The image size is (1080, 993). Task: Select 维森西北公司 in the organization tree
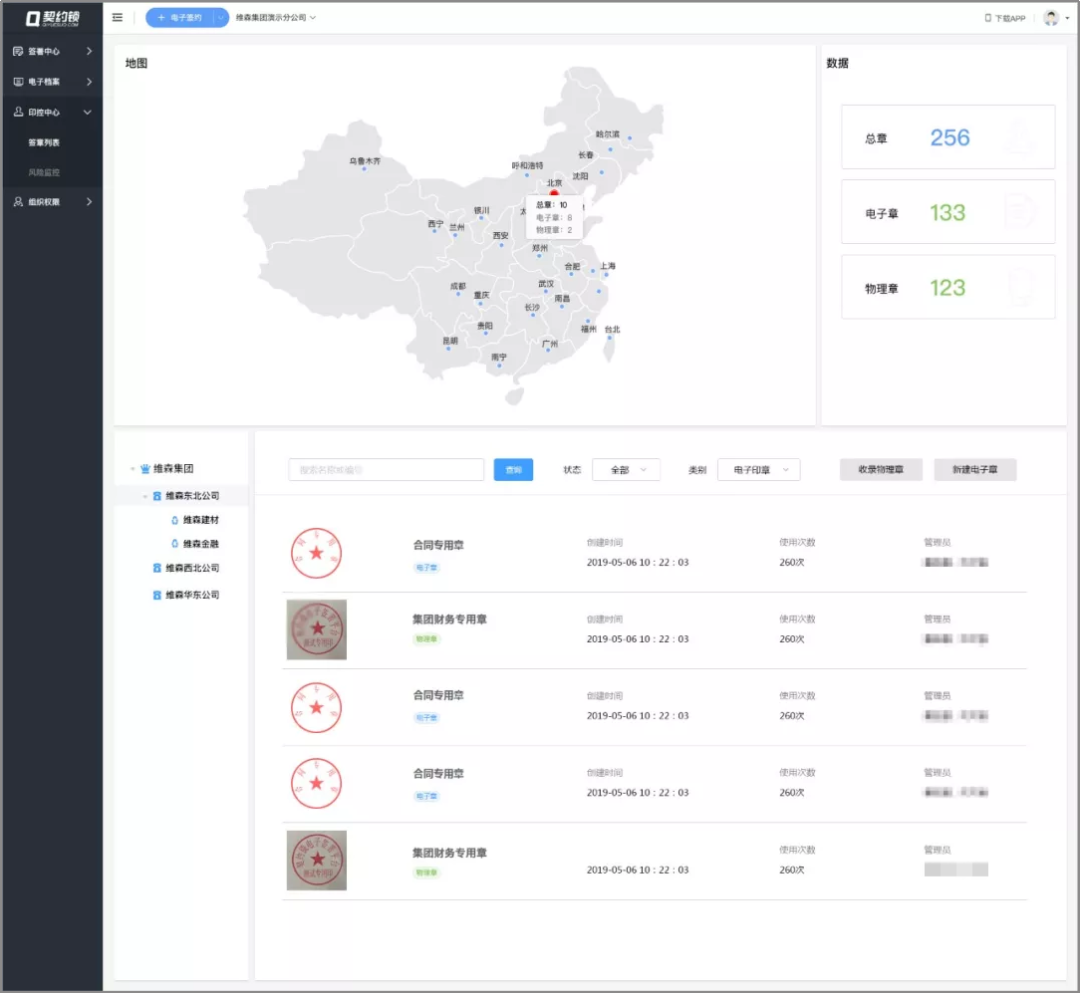coord(192,568)
